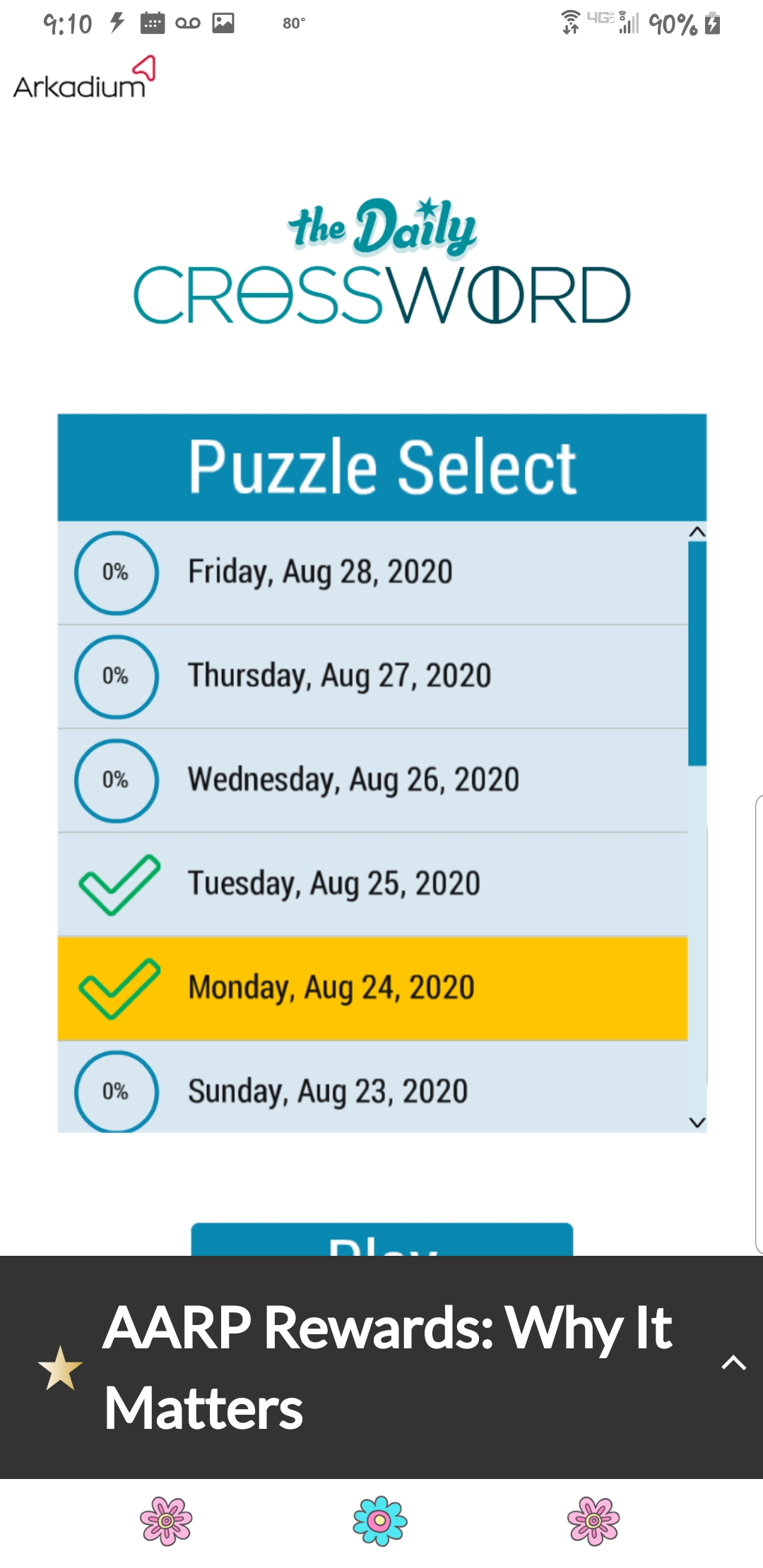The width and height of the screenshot is (763, 1568).
Task: Expand the AARP Rewards banner chevron
Action: [x=733, y=1363]
